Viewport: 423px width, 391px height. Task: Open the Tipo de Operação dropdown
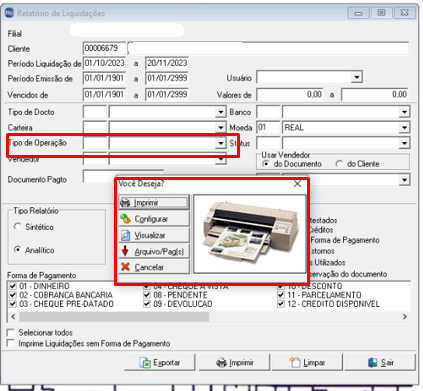220,143
